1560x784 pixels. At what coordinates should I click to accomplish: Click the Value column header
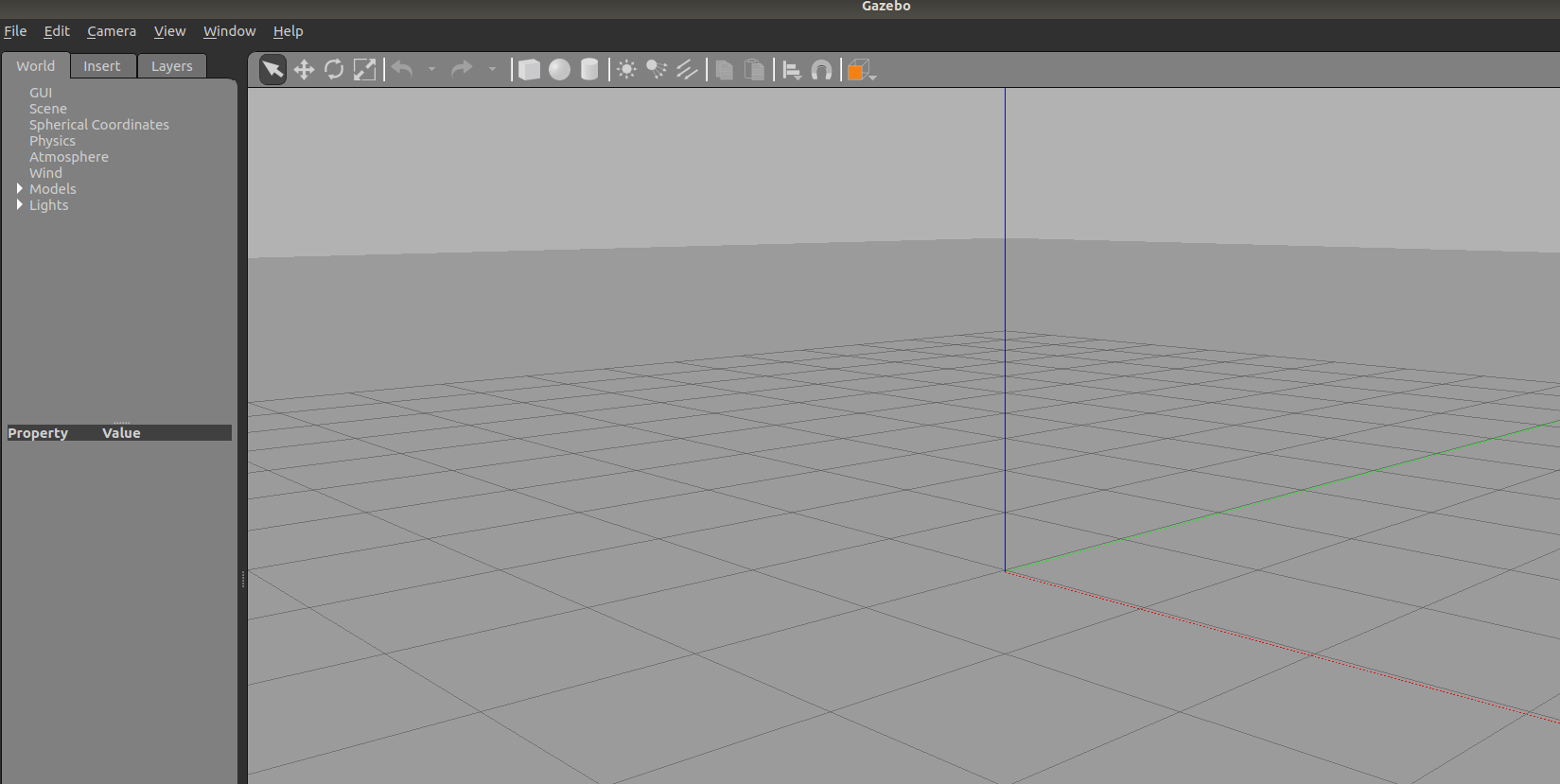121,433
